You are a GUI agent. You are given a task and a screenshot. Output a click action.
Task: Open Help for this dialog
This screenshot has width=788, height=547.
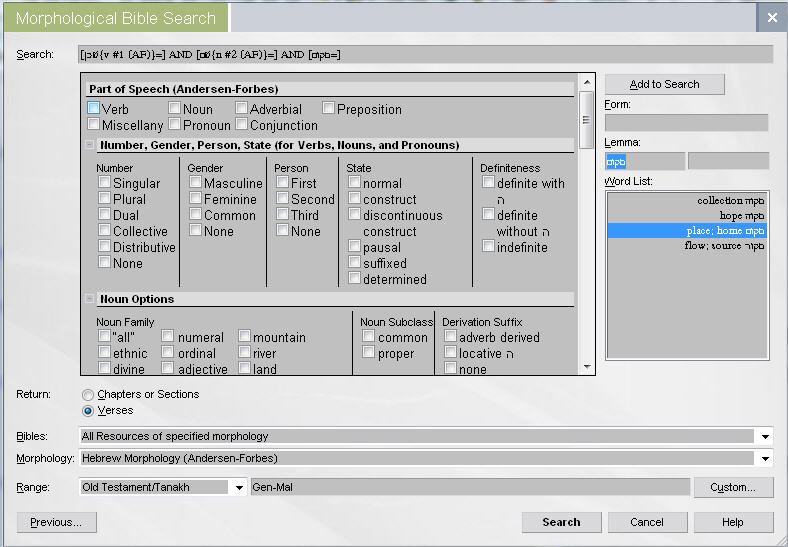(x=733, y=522)
